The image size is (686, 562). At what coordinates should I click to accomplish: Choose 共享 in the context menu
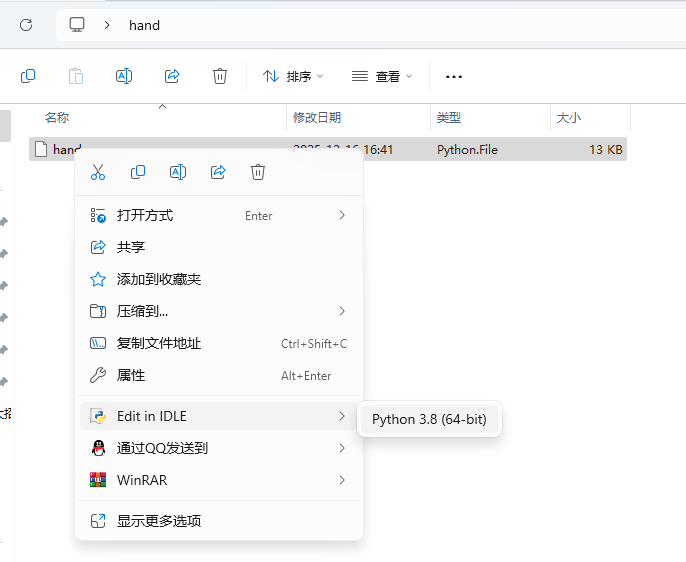(x=219, y=247)
